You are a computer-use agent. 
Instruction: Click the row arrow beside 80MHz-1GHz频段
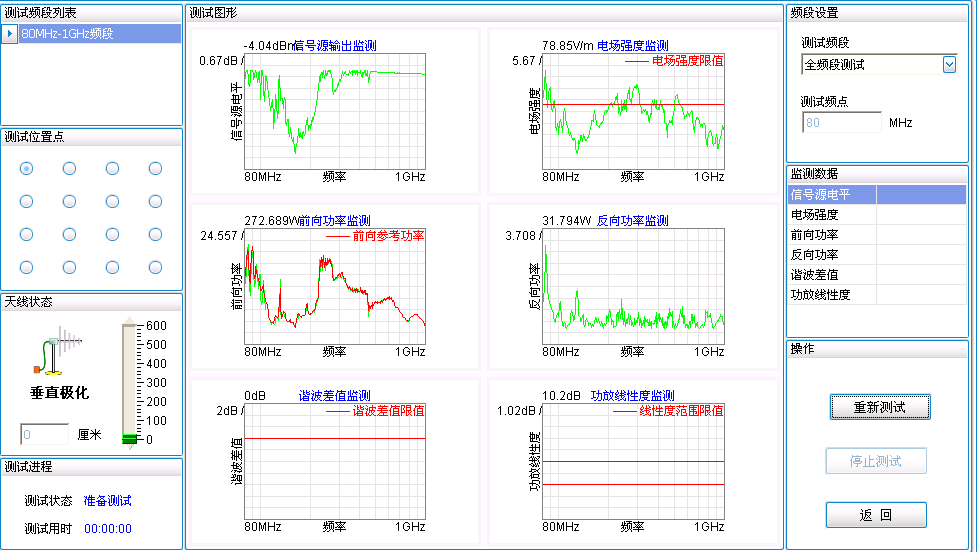(x=9, y=34)
